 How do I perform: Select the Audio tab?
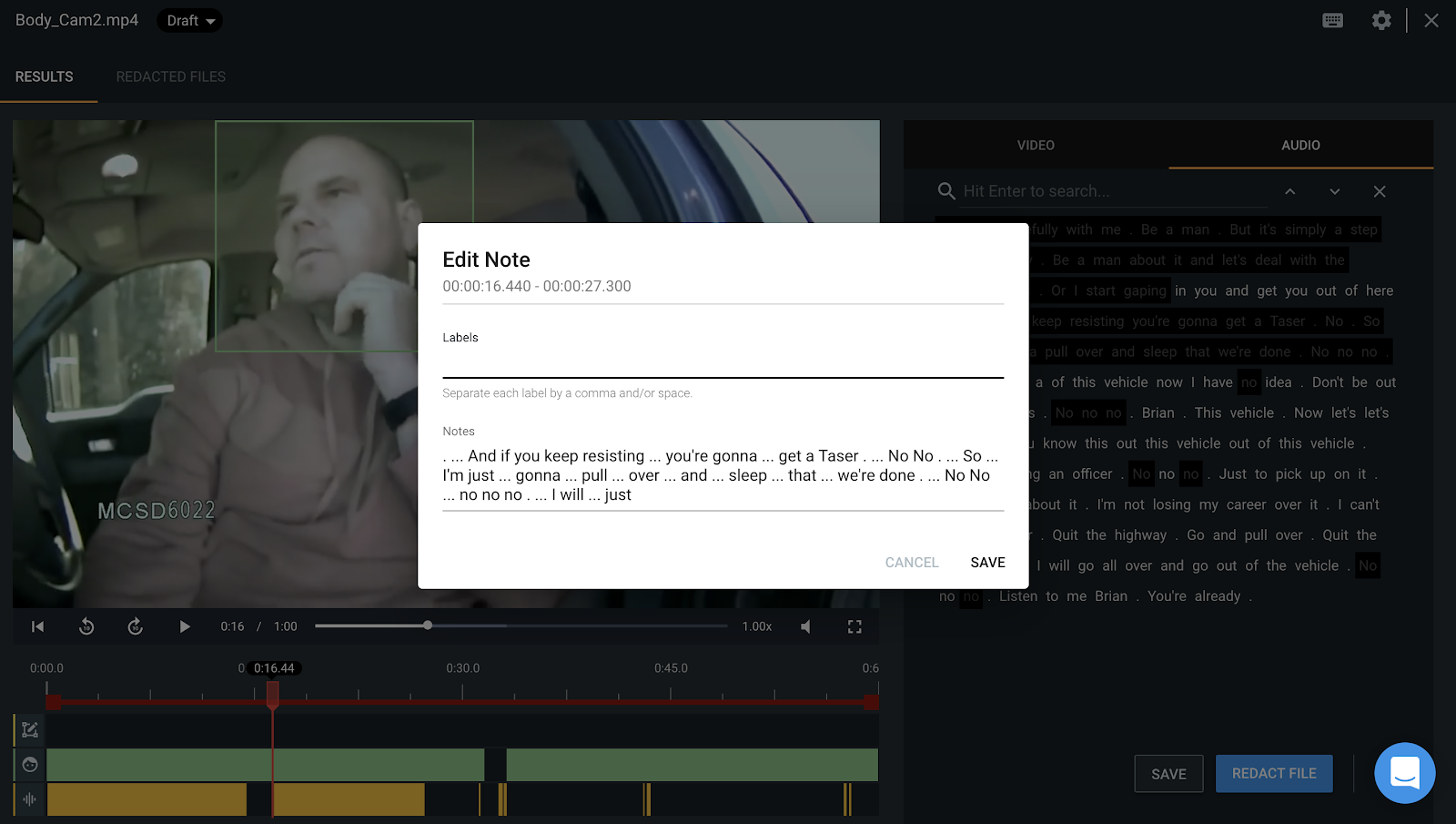[1300, 145]
